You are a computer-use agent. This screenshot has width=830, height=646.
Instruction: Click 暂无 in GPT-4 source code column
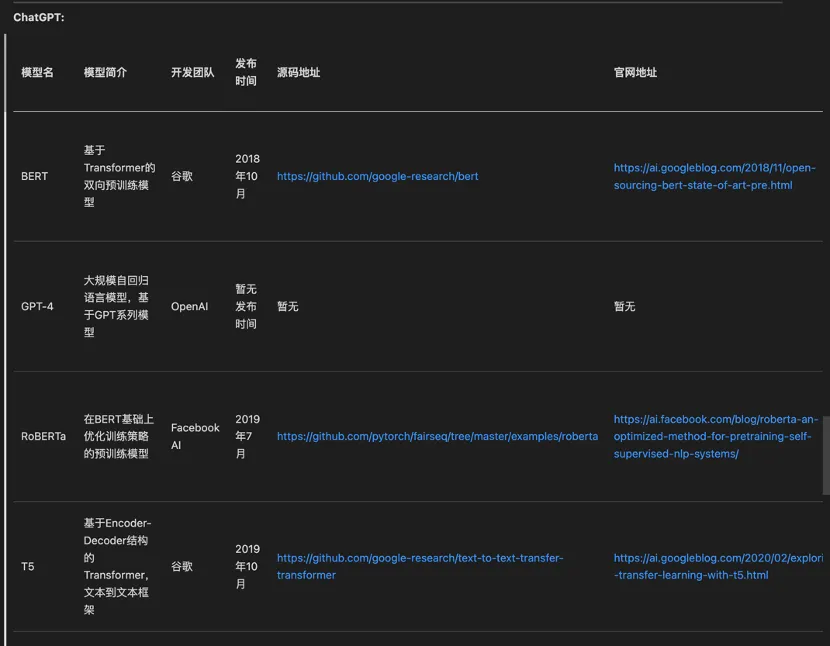click(x=287, y=307)
